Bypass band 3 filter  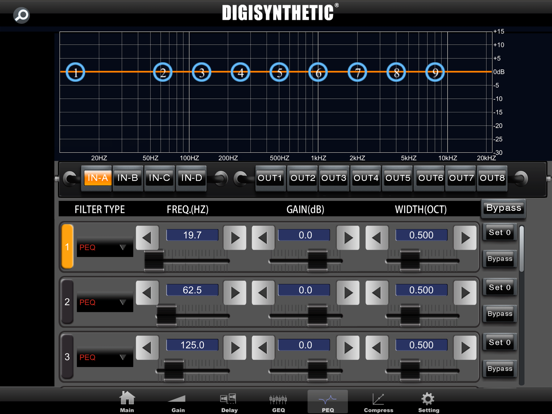tap(500, 369)
